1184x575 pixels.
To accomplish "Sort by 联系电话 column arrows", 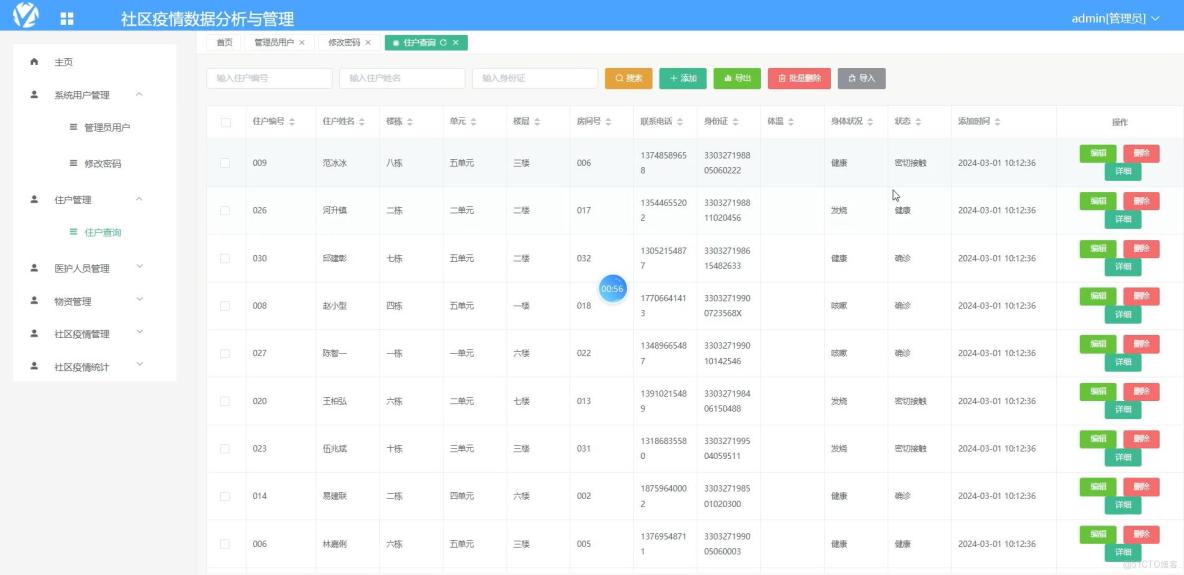I will (x=680, y=122).
